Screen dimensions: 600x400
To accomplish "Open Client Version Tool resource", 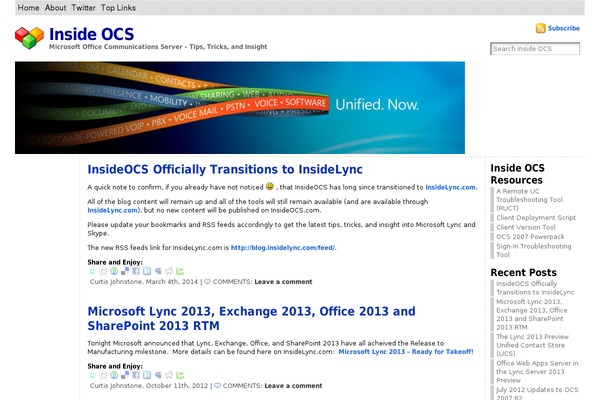I will [526, 227].
